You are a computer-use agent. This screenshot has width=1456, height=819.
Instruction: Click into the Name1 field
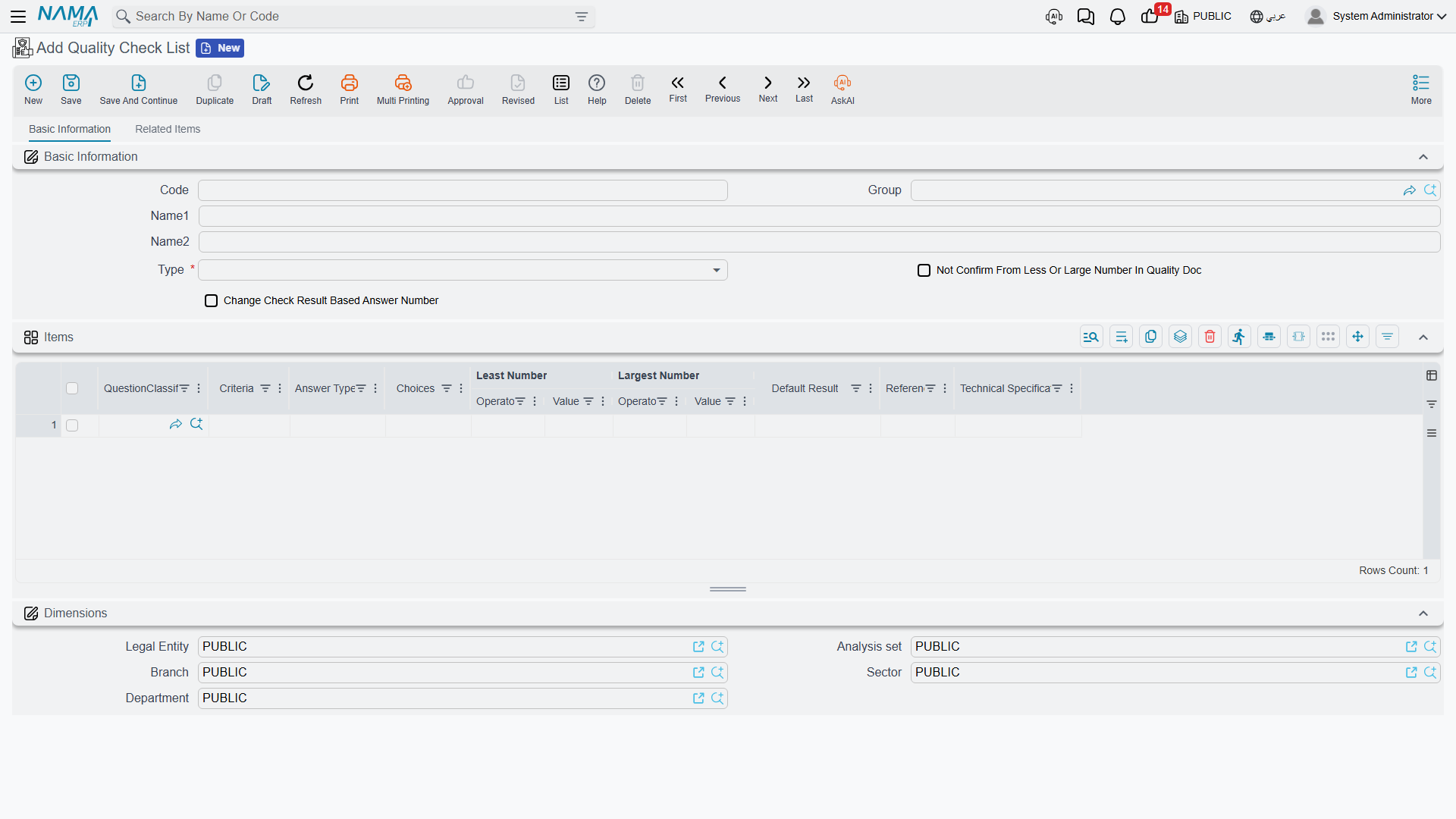(819, 216)
